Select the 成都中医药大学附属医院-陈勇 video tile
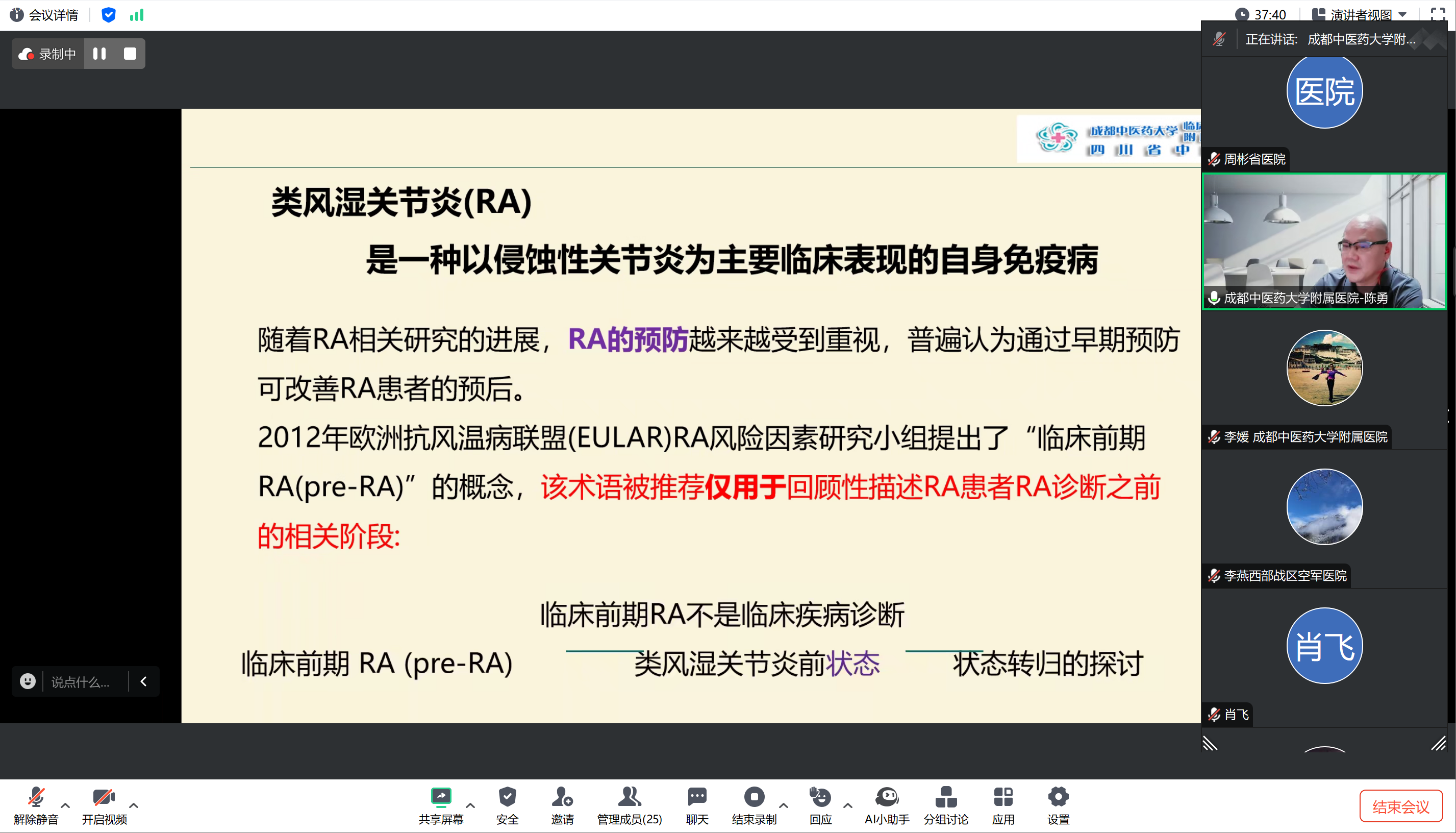1456x833 pixels. [1324, 241]
